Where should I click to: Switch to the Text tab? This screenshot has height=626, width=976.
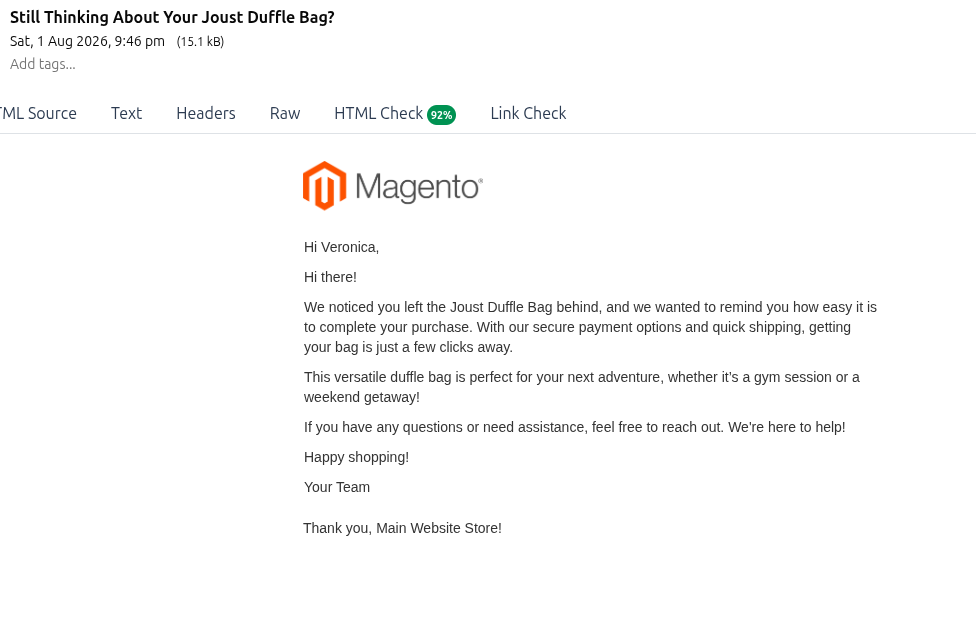[x=126, y=113]
